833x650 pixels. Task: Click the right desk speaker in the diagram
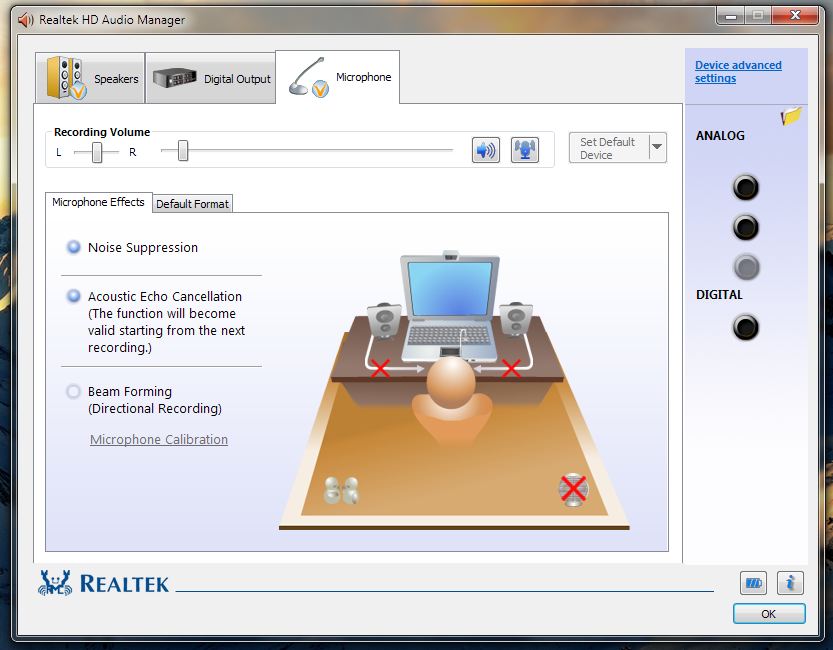(x=515, y=319)
